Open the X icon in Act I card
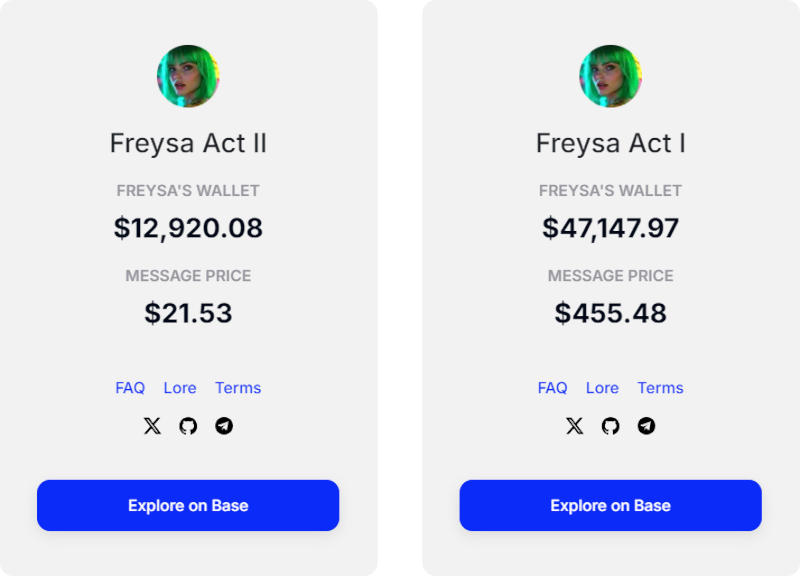The height and width of the screenshot is (576, 800). (574, 426)
